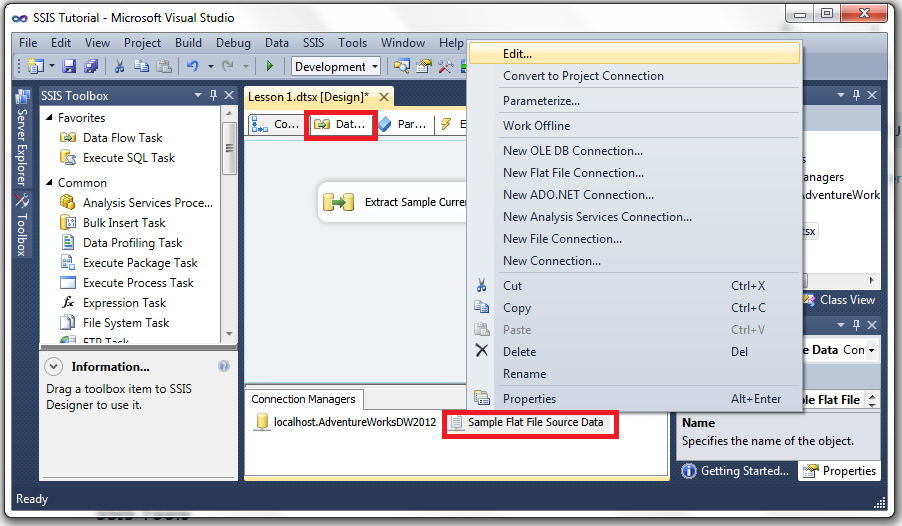The image size is (902, 526).
Task: Choose New Flat File Connection...
Action: [634, 173]
